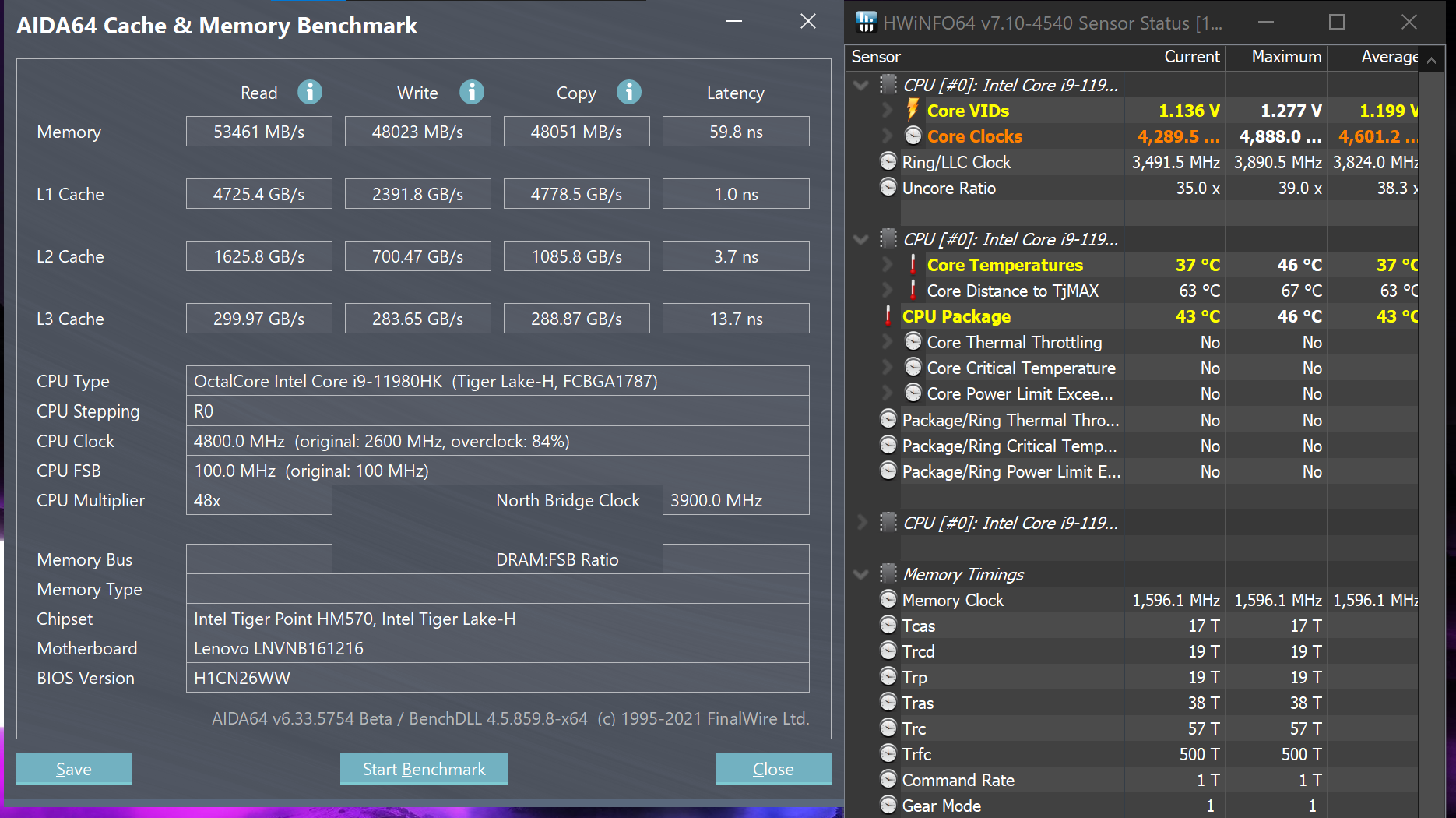This screenshot has height=818, width=1456.
Task: Click the AIDA64 version copyright text
Action: click(x=511, y=718)
